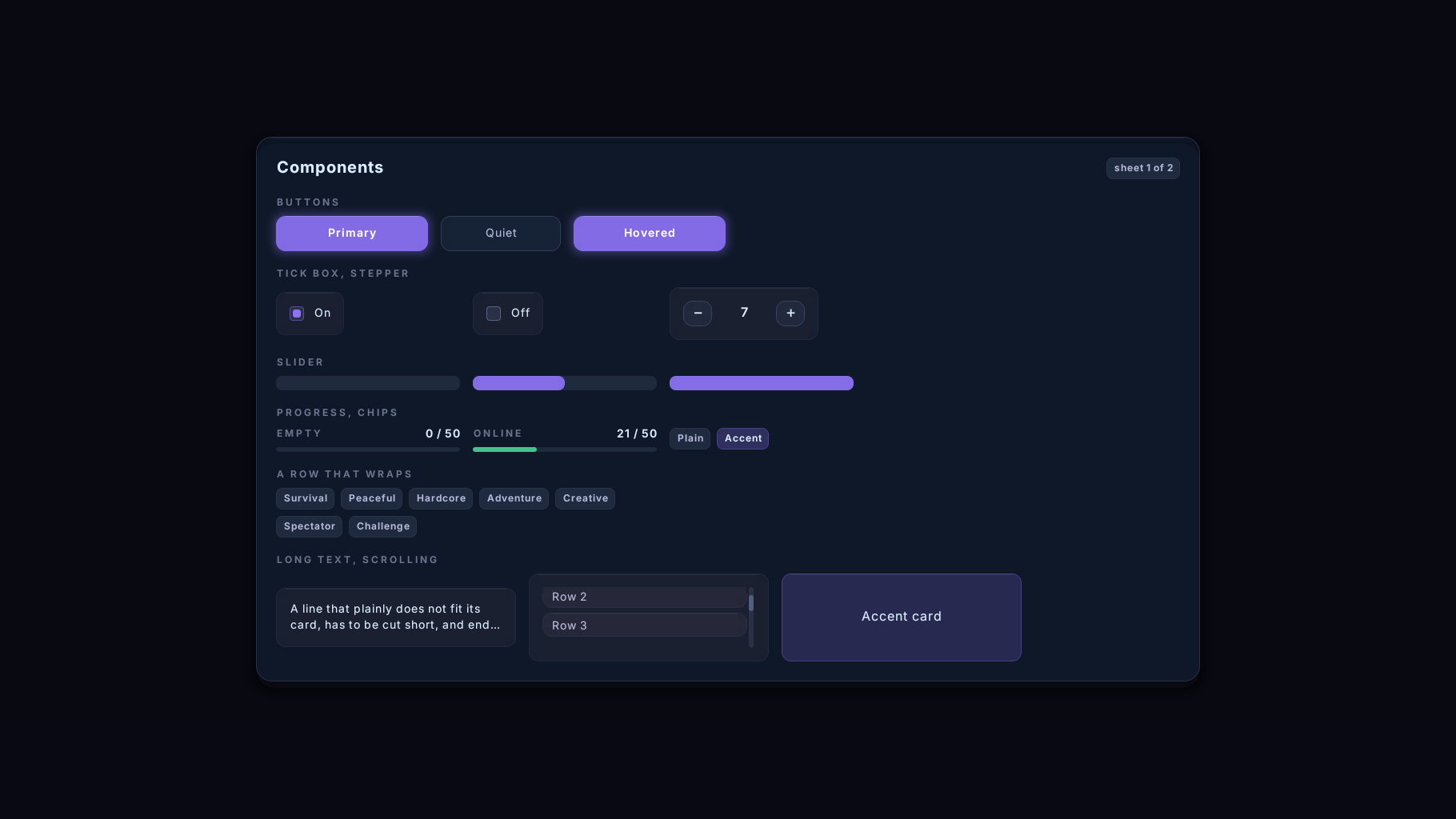Click the fully filled slider
This screenshot has width=1456, height=819.
(762, 383)
